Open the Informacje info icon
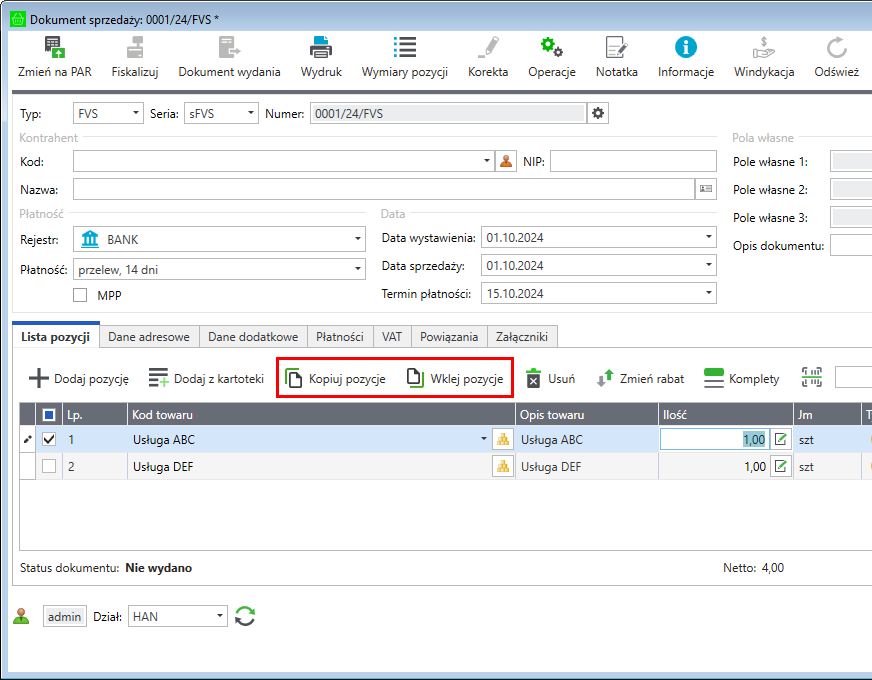872x680 pixels. pyautogui.click(x=686, y=47)
